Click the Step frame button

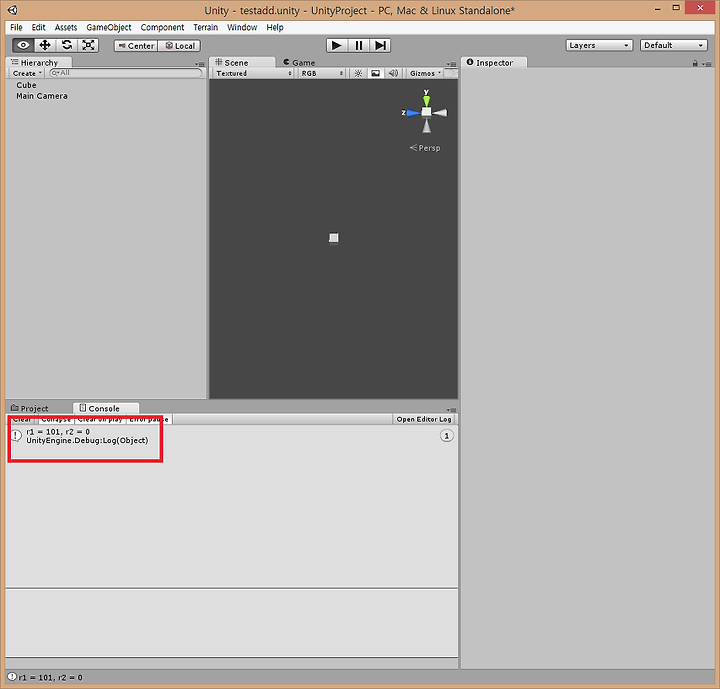[x=380, y=45]
